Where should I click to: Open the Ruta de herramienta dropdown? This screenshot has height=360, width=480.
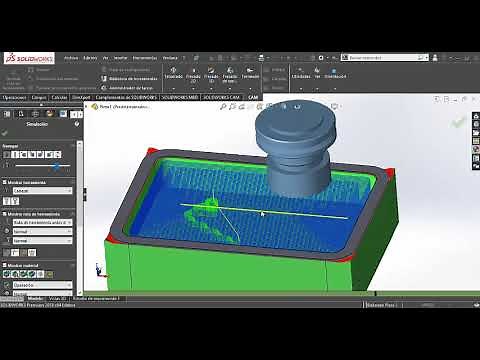(x=42, y=222)
